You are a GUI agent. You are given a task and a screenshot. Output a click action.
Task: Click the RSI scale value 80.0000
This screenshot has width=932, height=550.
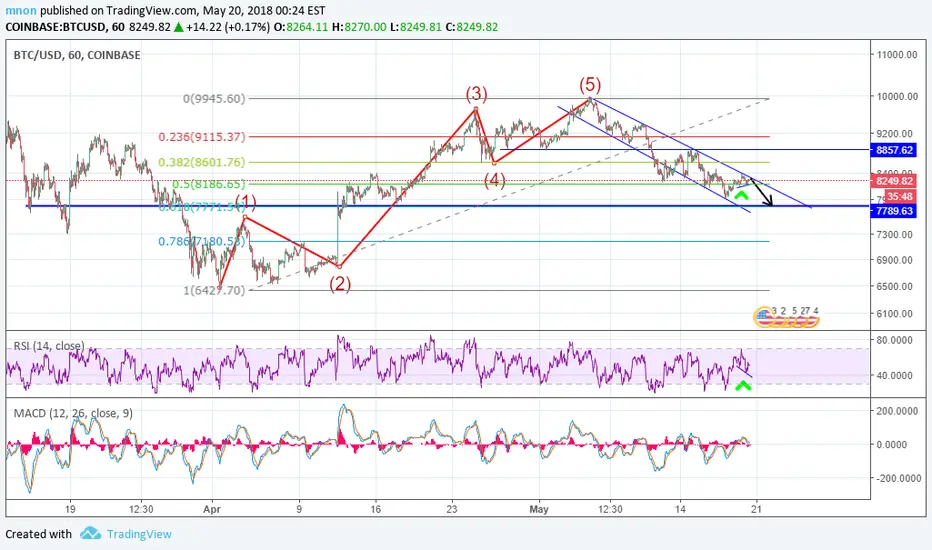pos(895,340)
